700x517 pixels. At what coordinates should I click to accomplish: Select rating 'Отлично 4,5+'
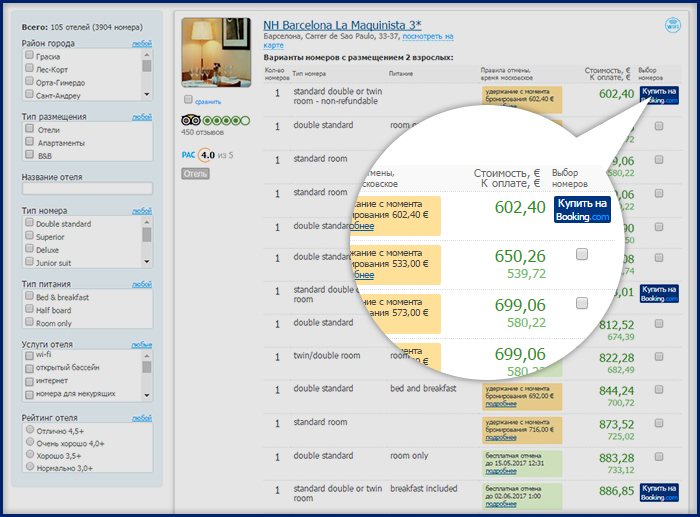pos(30,429)
